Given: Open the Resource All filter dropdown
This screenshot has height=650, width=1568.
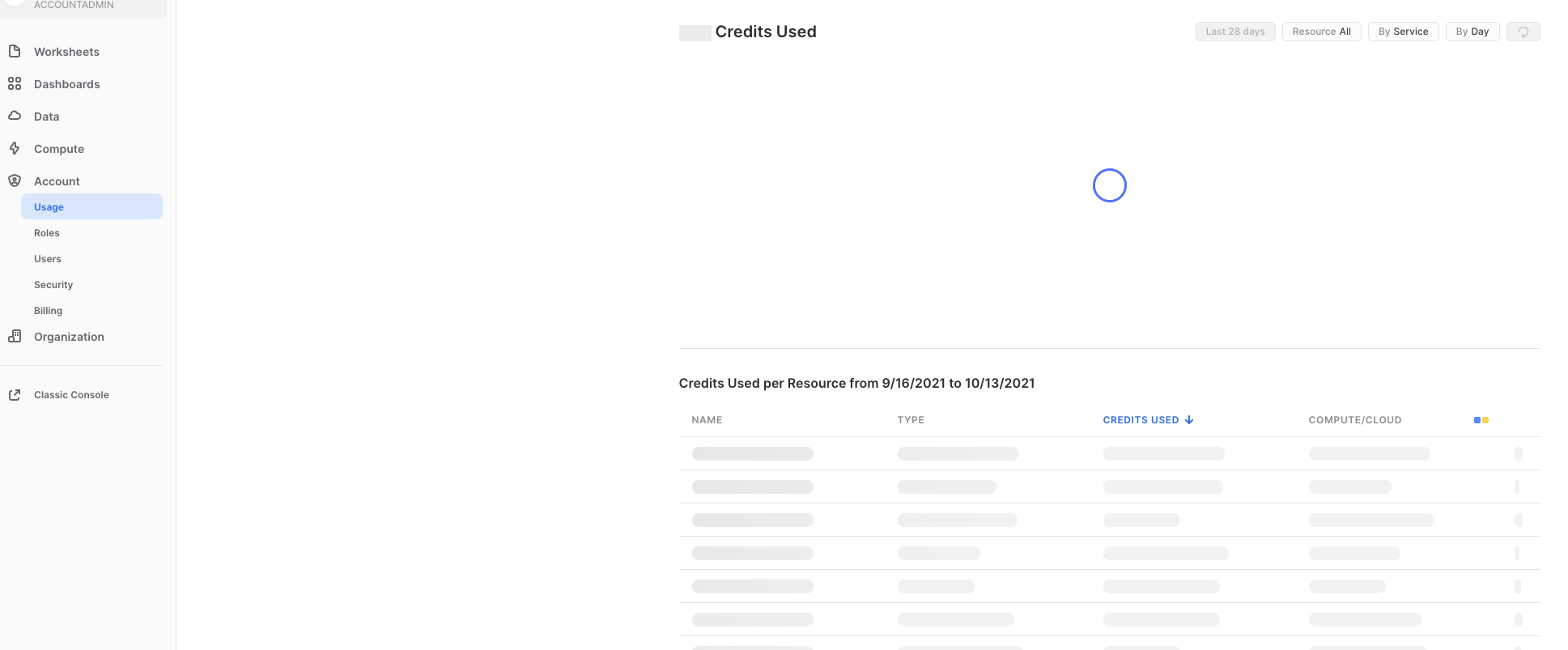Looking at the screenshot, I should coord(1321,32).
